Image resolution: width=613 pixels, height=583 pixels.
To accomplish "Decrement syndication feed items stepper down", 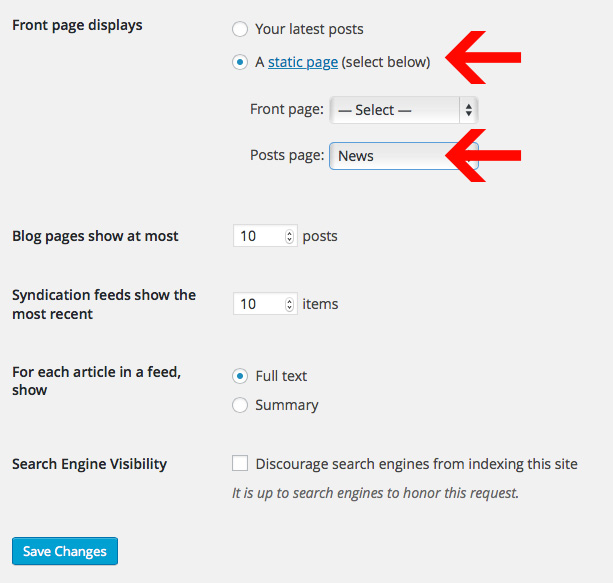I will click(x=290, y=309).
